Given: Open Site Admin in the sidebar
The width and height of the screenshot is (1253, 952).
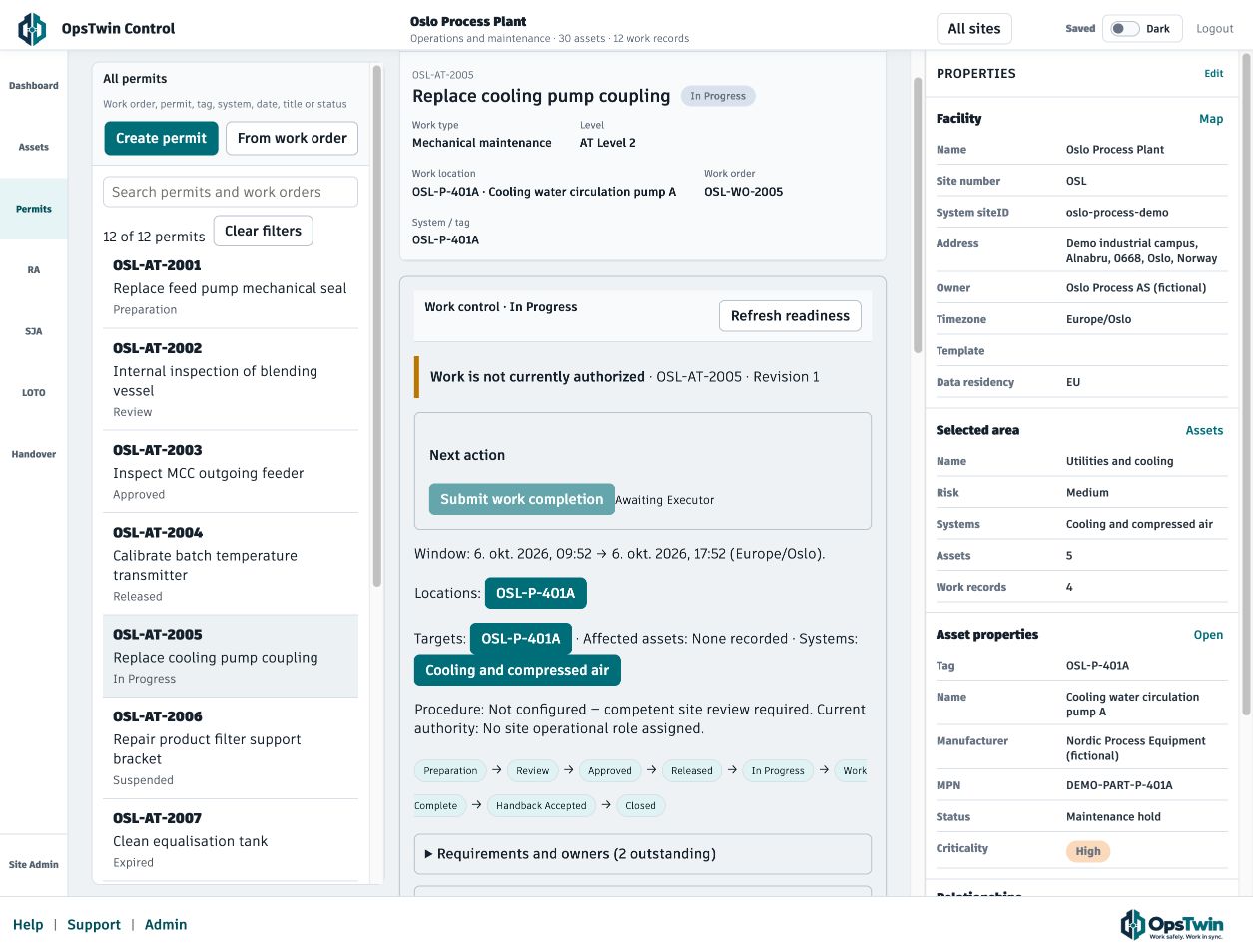Looking at the screenshot, I should coord(34,865).
